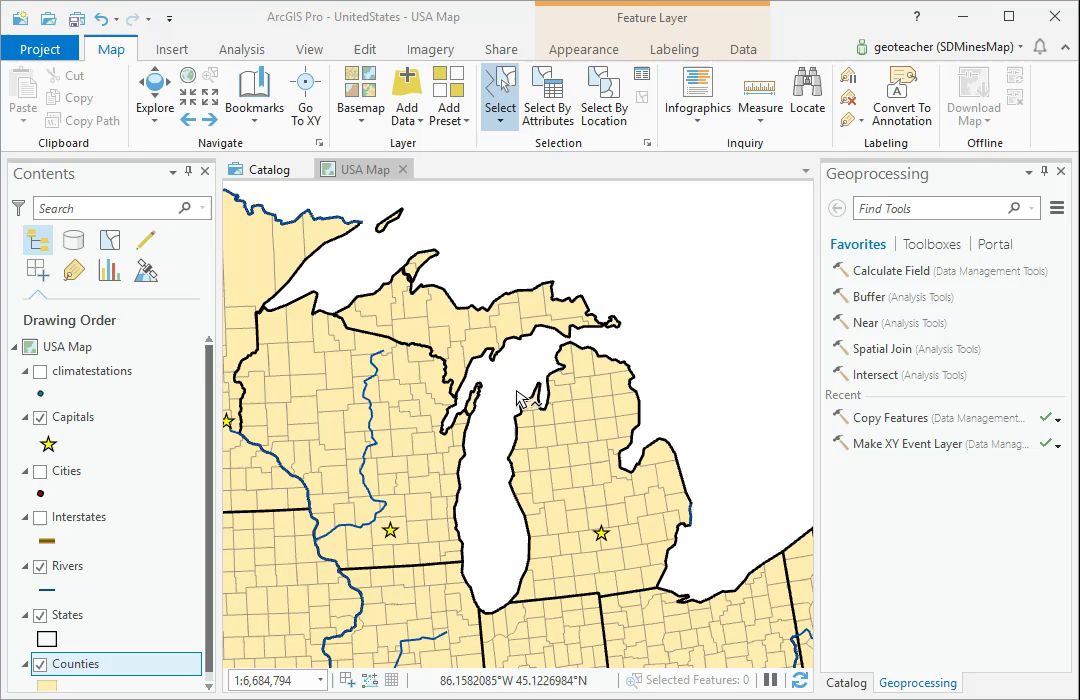
Task: Refresh the map view
Action: click(x=799, y=680)
